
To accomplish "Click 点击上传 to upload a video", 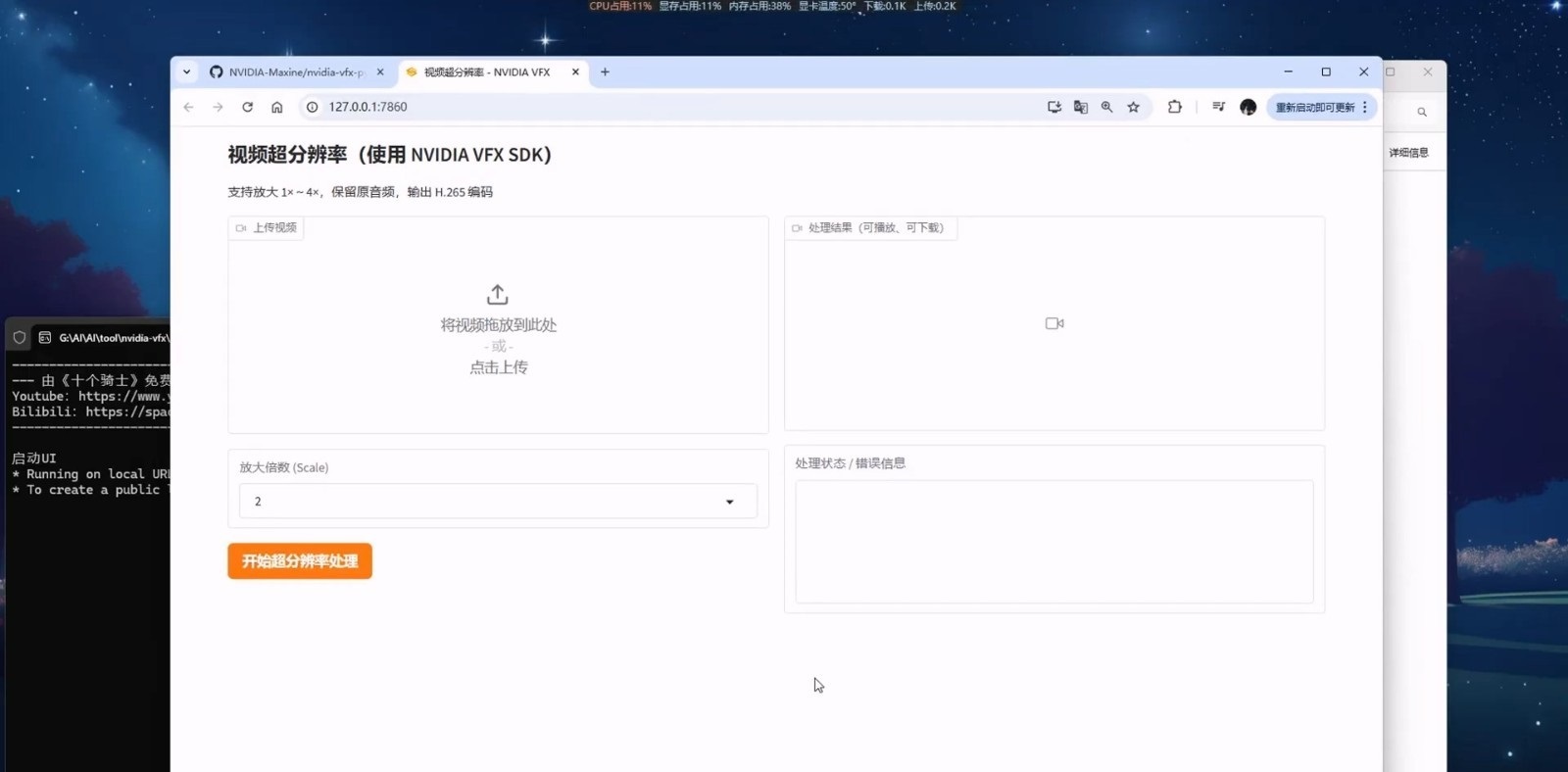I will click(498, 367).
